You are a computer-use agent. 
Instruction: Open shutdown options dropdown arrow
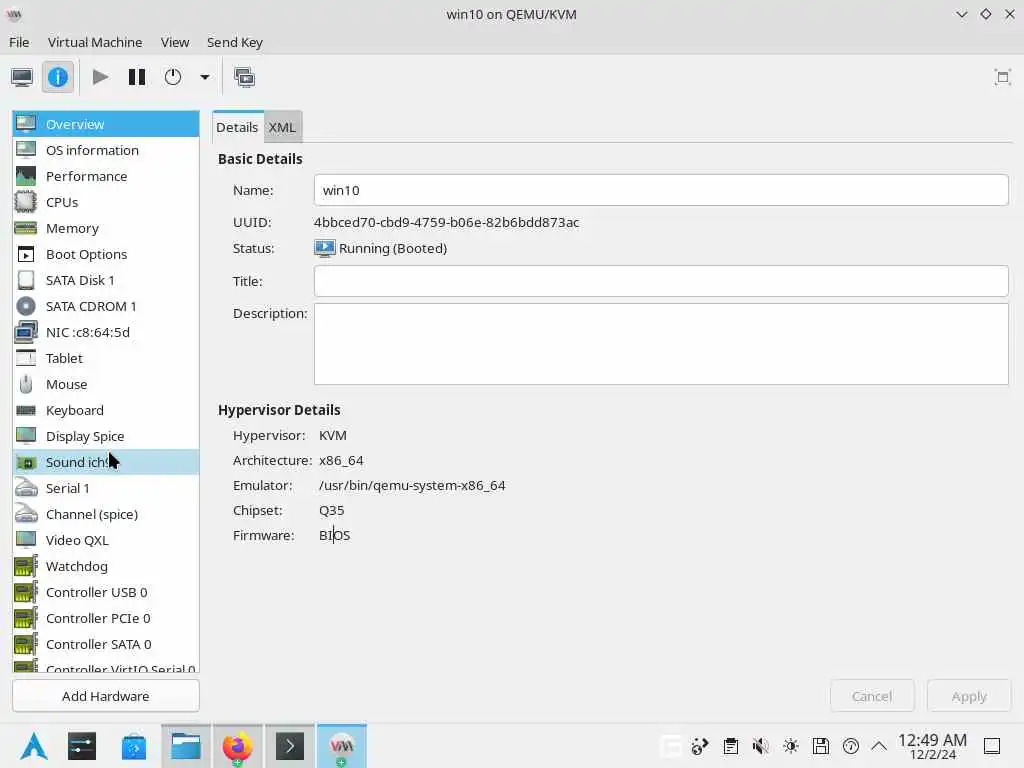(204, 77)
